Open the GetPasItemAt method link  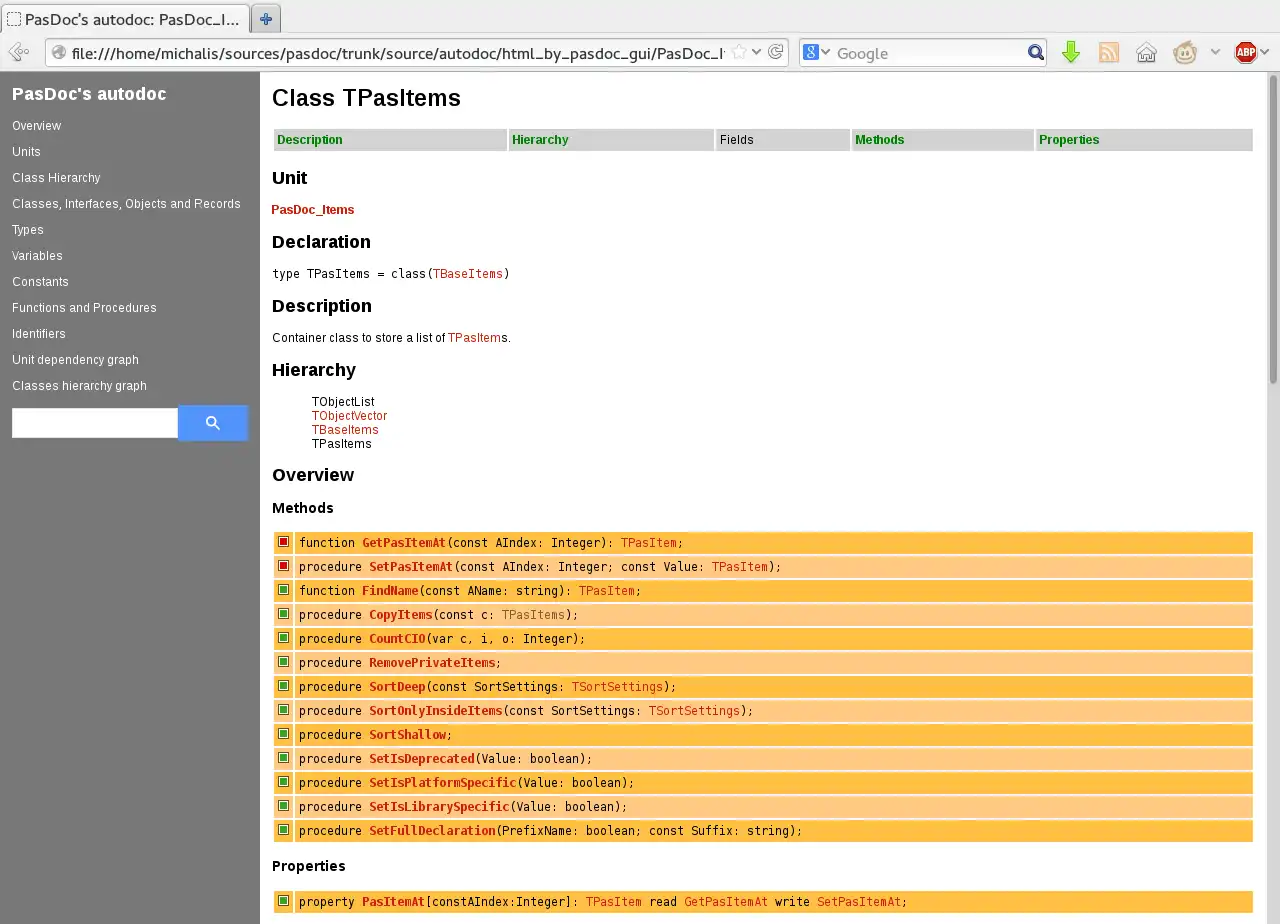404,543
